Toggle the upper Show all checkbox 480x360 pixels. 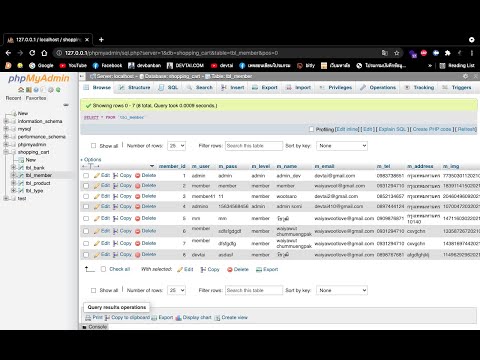pos(94,146)
